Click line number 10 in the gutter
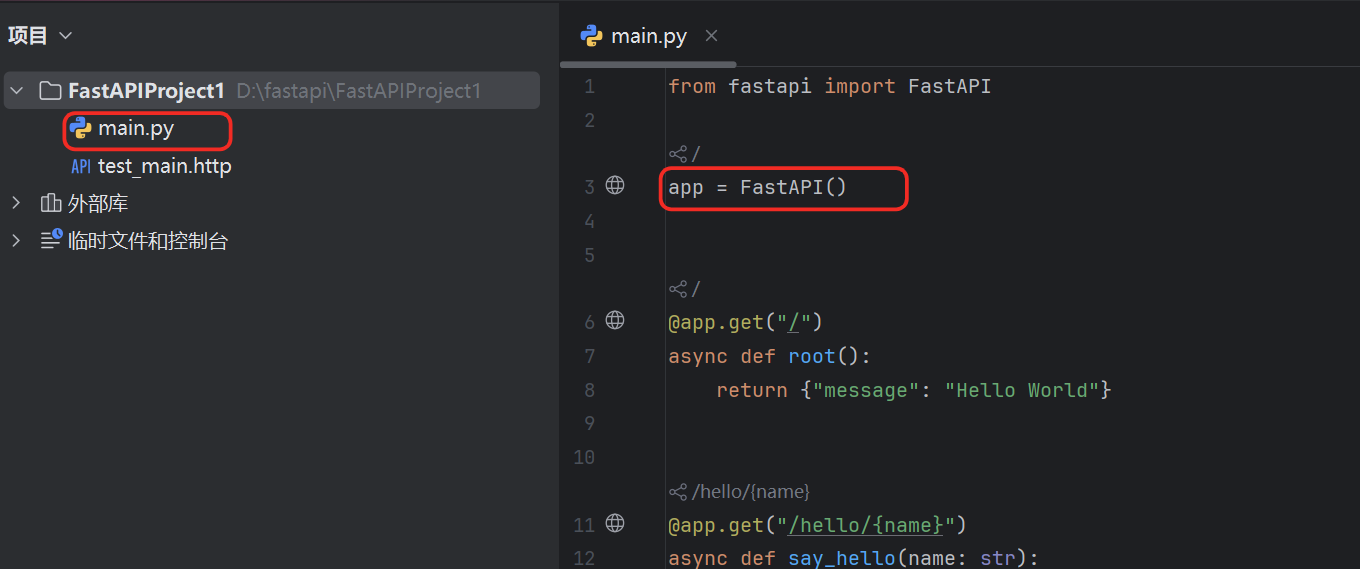1360x569 pixels. point(584,458)
